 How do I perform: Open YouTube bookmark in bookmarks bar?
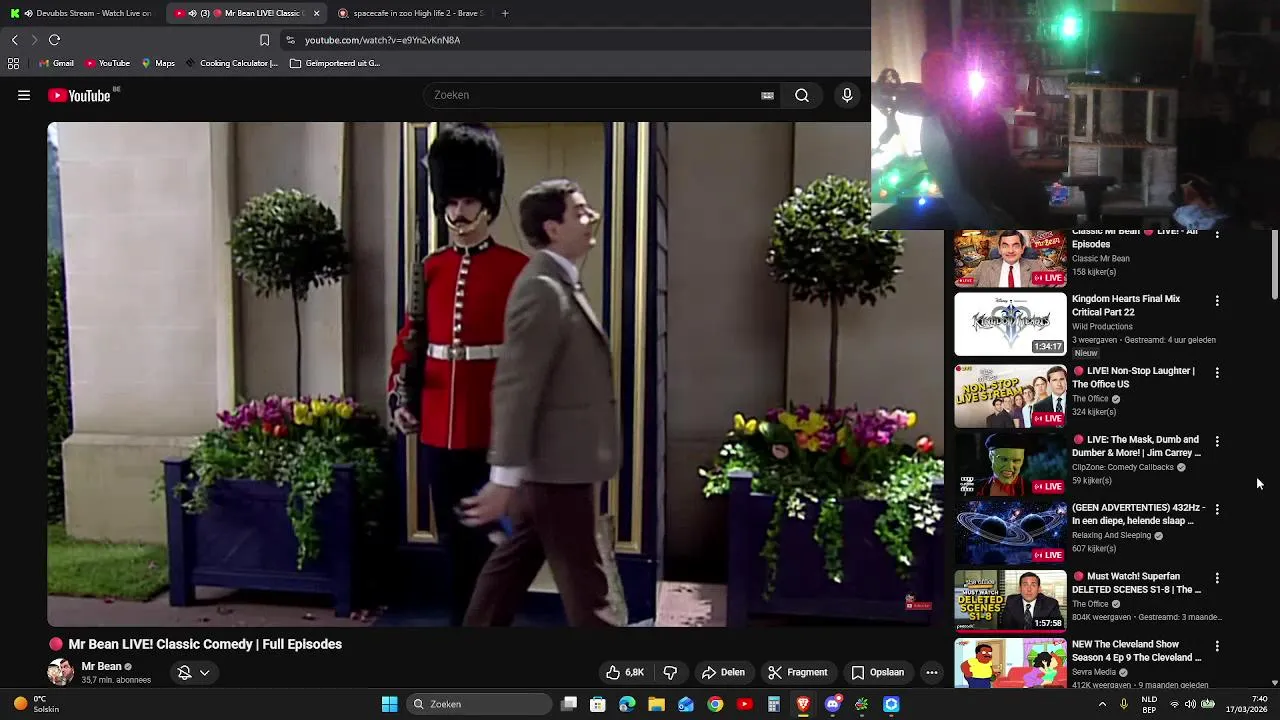click(107, 63)
